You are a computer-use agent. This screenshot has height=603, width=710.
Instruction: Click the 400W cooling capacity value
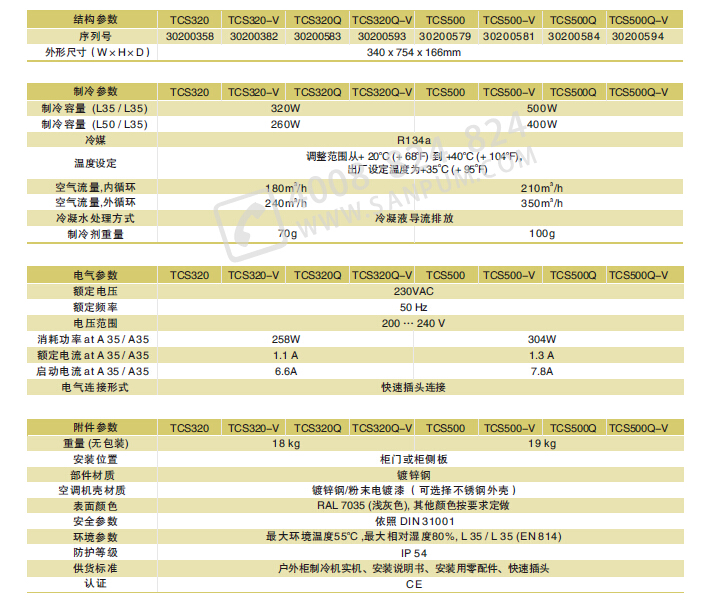(x=541, y=124)
